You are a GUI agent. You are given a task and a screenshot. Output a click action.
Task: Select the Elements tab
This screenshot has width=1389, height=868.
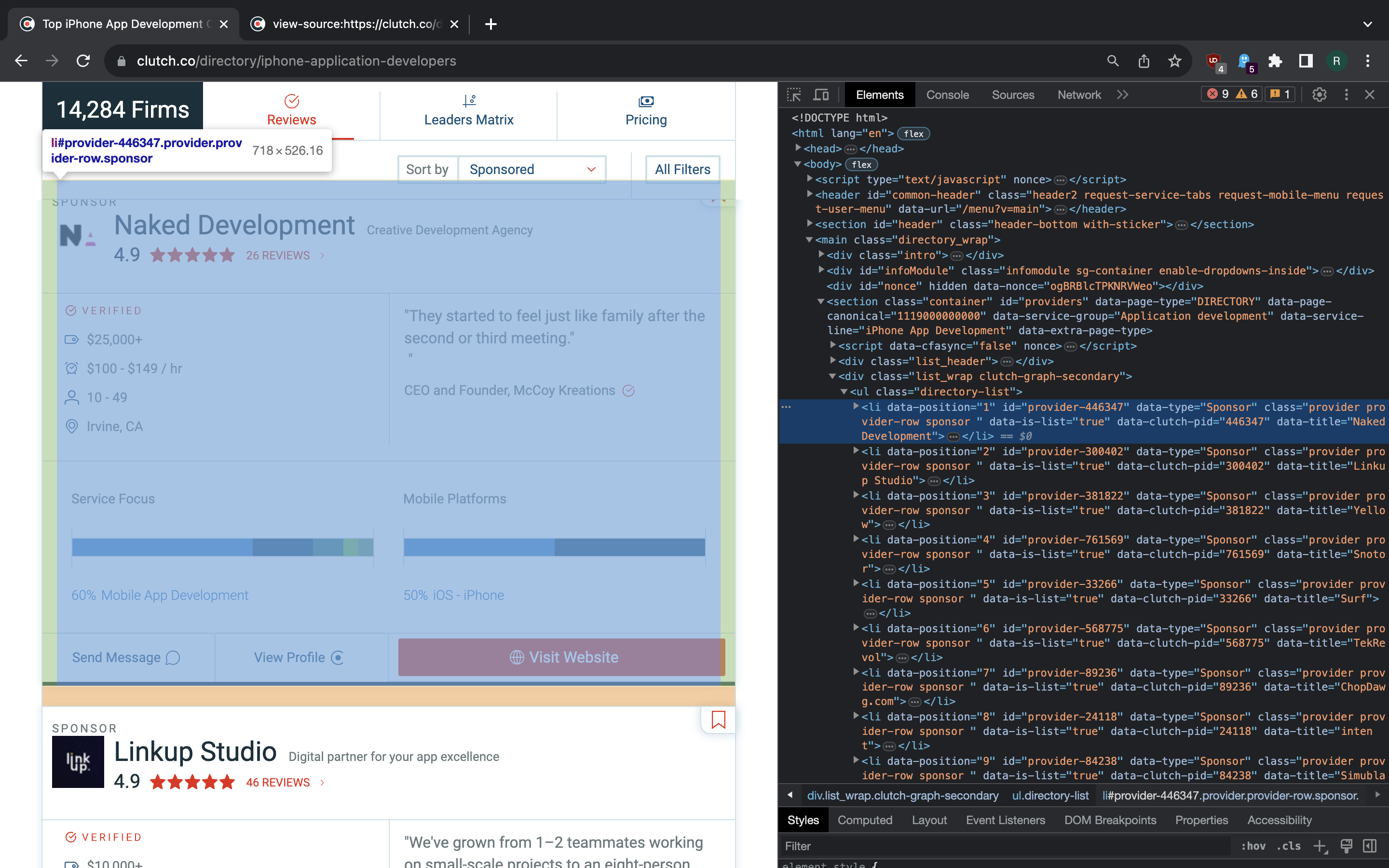click(x=879, y=95)
